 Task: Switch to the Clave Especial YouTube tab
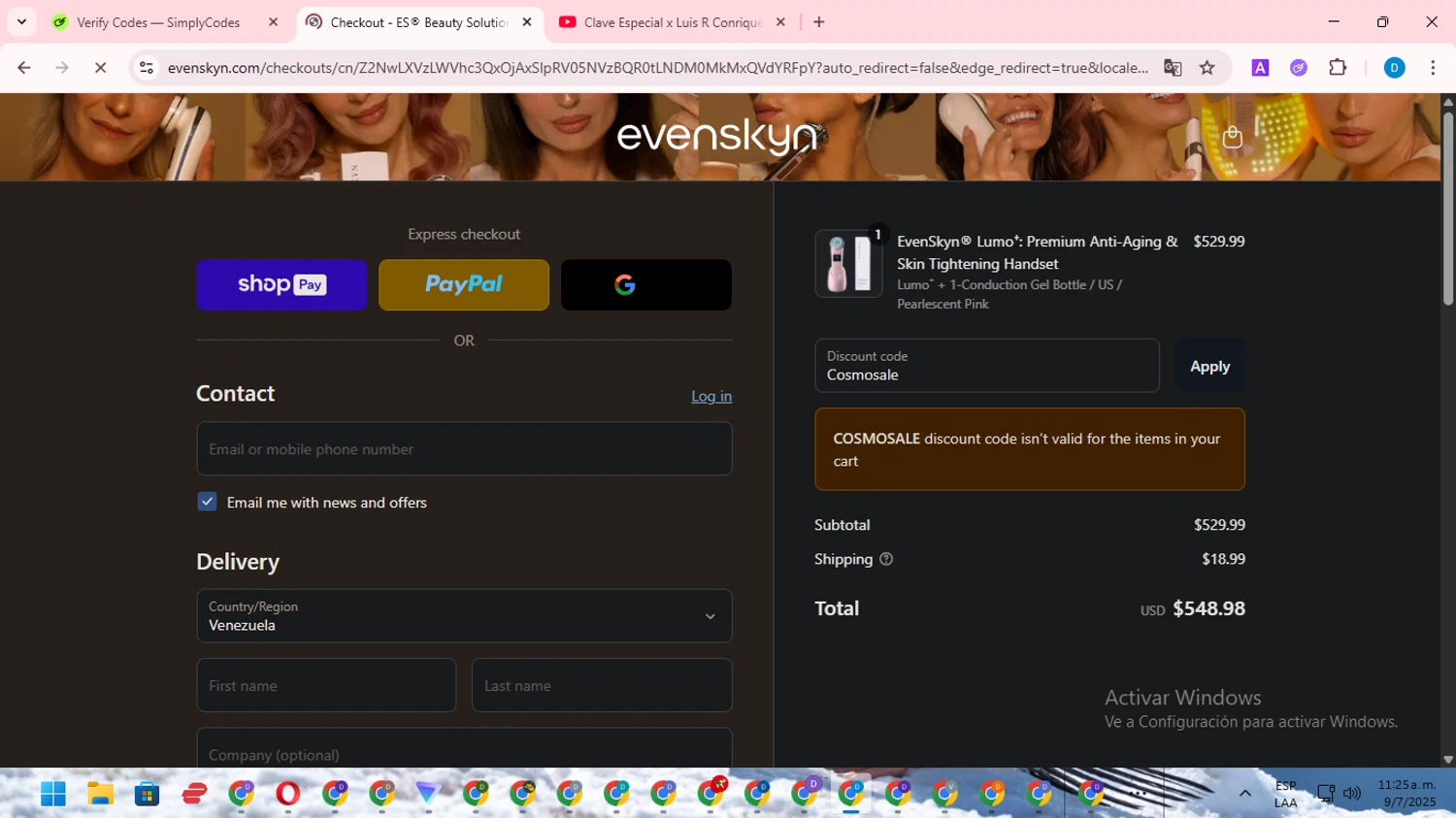(x=673, y=22)
